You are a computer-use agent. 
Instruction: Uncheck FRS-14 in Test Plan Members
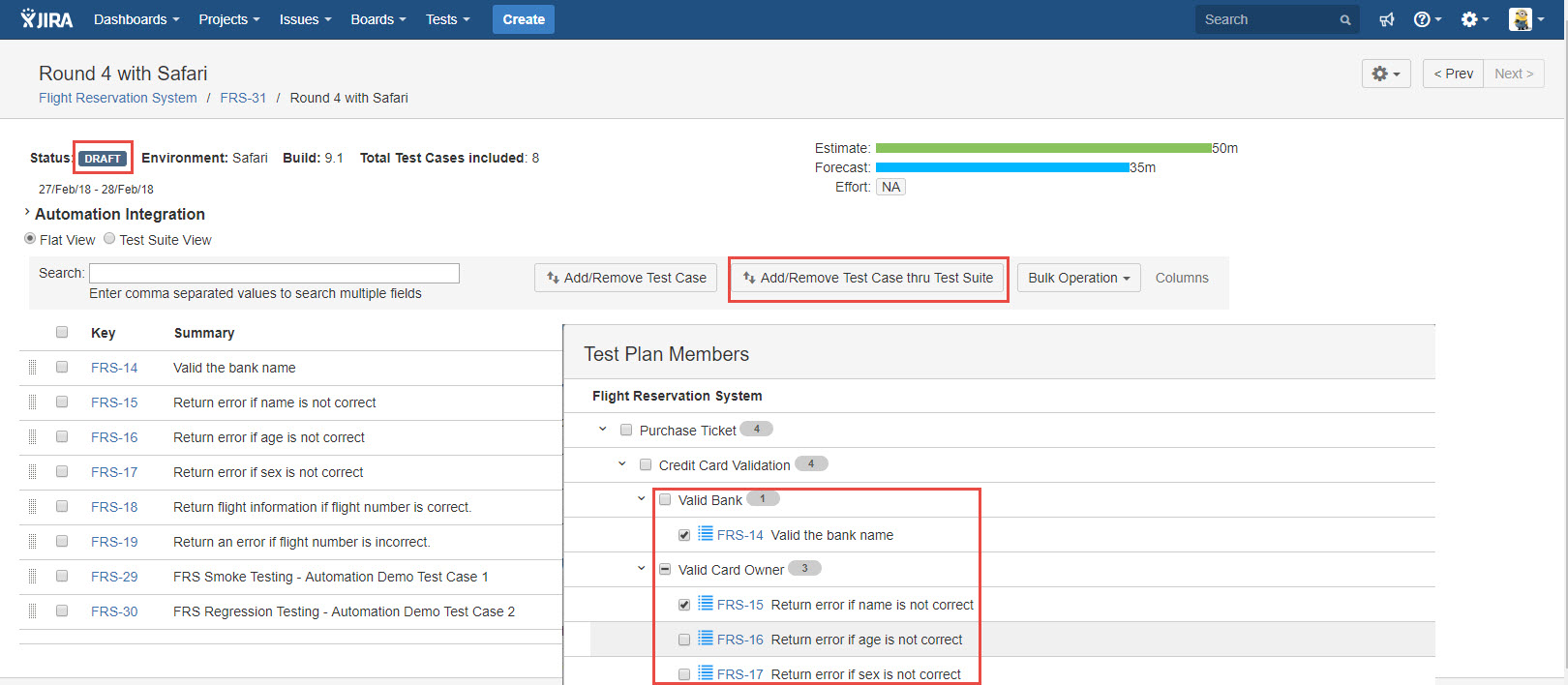pyautogui.click(x=684, y=535)
